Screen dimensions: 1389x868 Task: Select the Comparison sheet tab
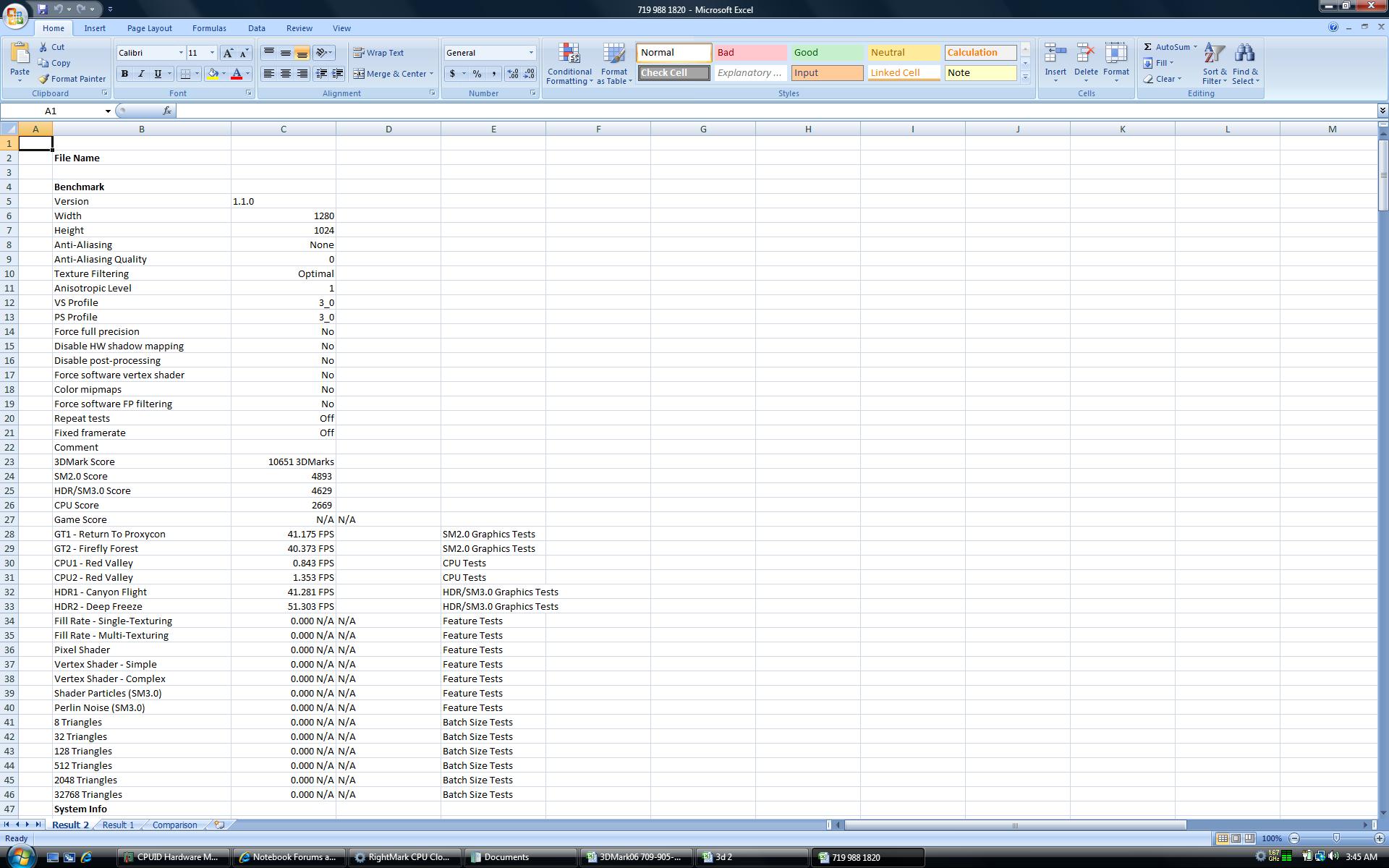[174, 825]
